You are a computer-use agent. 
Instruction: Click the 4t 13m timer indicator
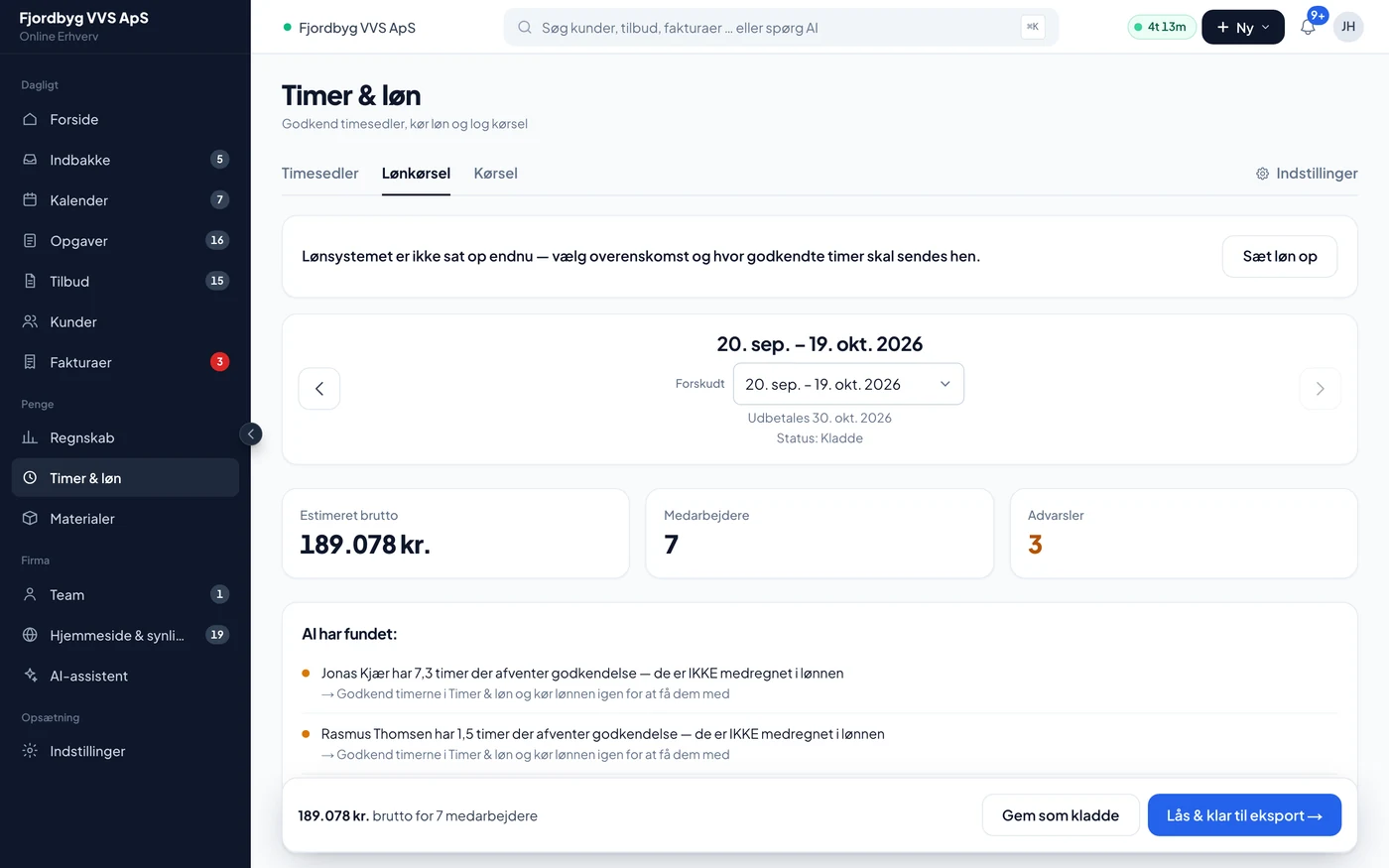(x=1161, y=27)
